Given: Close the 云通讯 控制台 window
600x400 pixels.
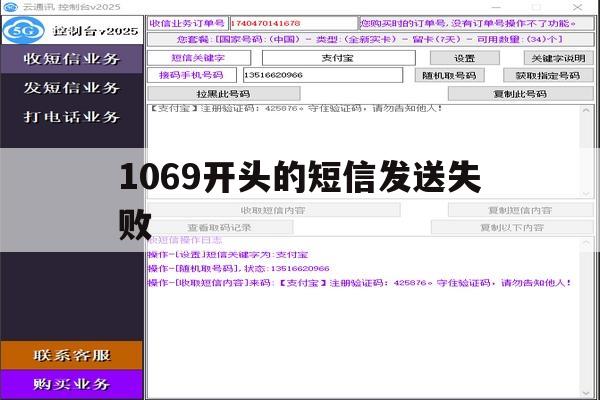Looking at the screenshot, I should click(x=577, y=7).
